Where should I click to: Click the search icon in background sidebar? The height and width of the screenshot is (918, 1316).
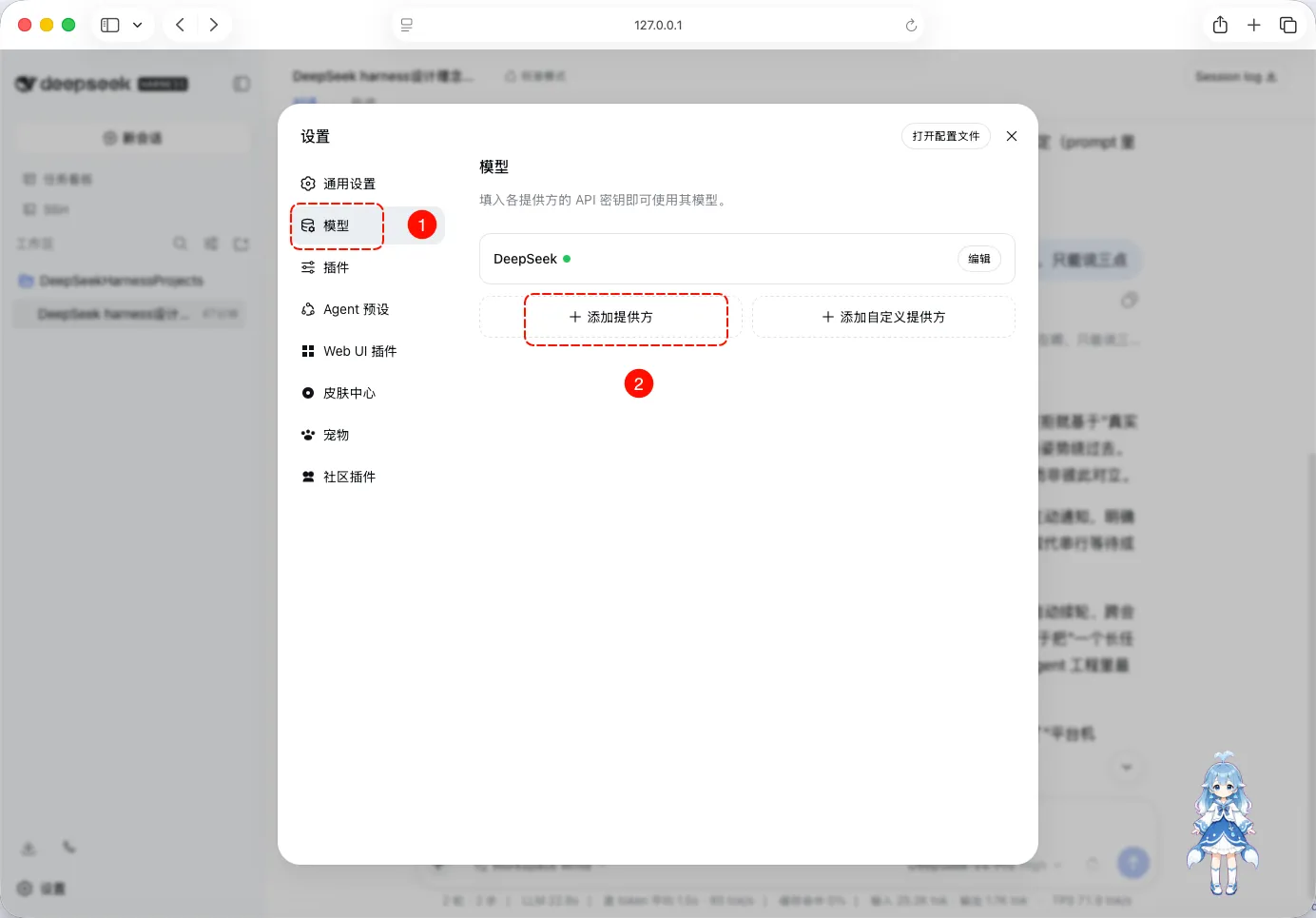tap(180, 244)
